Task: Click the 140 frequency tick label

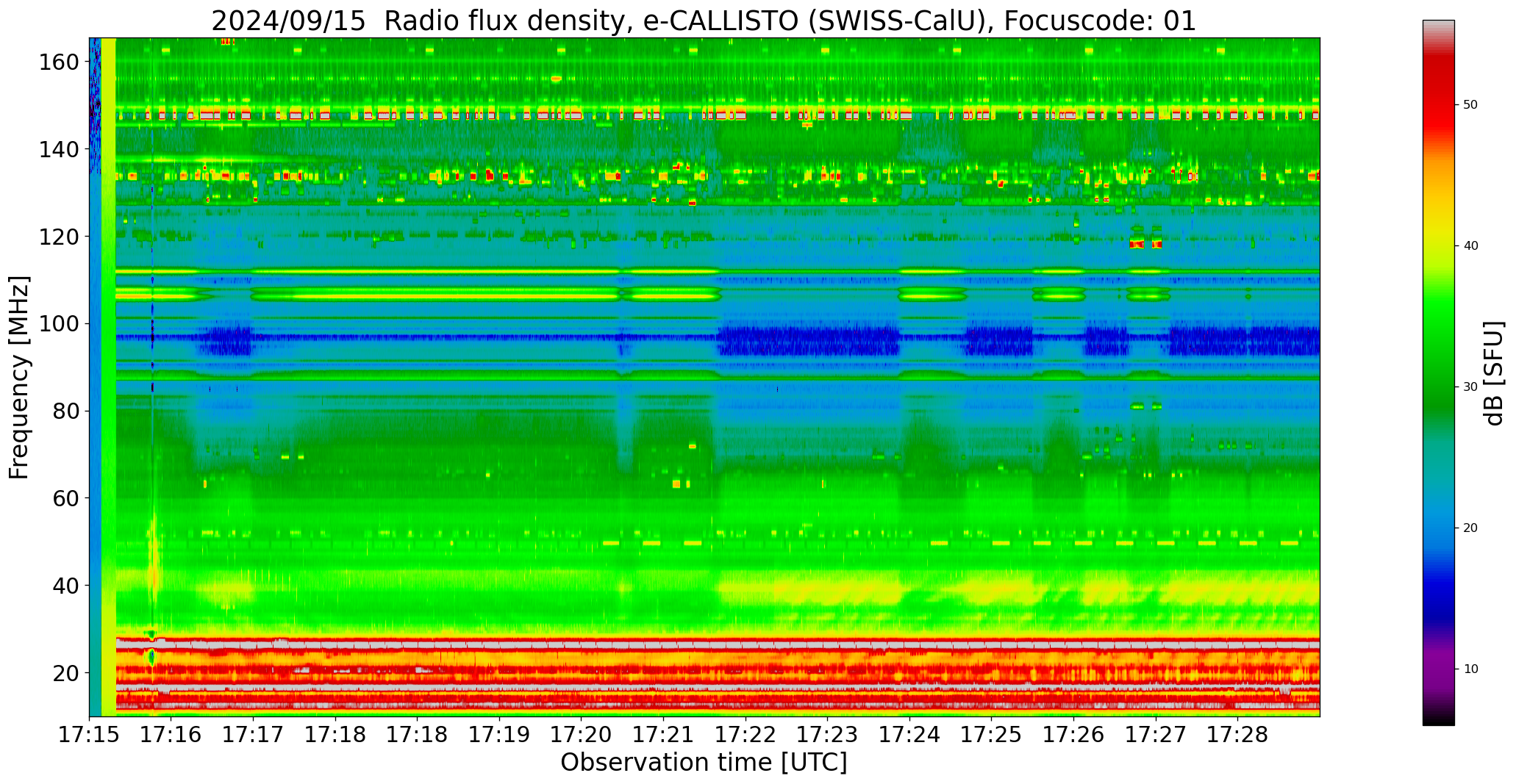Action: tap(60, 150)
